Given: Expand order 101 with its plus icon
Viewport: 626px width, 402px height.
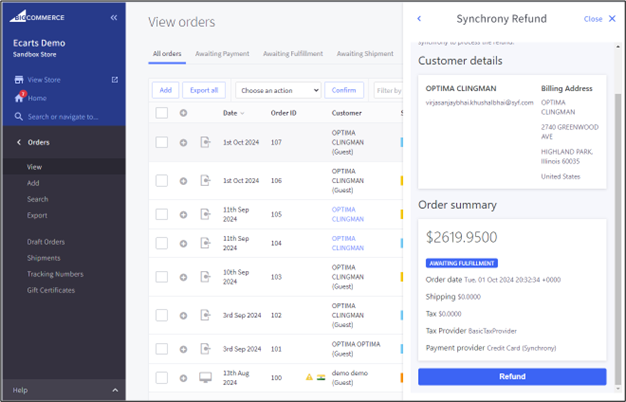Looking at the screenshot, I should 183,349.
